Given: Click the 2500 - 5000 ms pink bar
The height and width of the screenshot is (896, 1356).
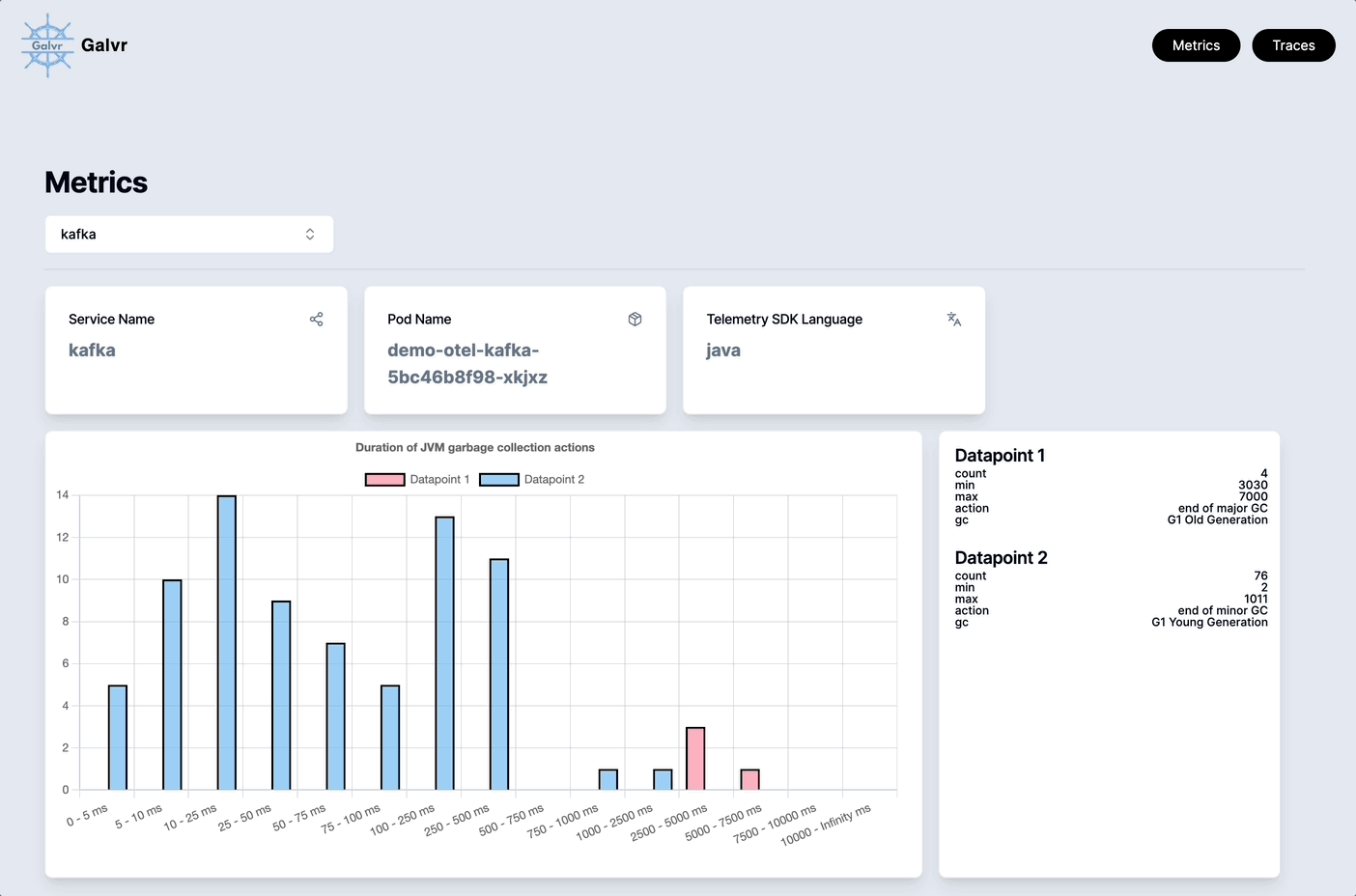Looking at the screenshot, I should coord(695,759).
